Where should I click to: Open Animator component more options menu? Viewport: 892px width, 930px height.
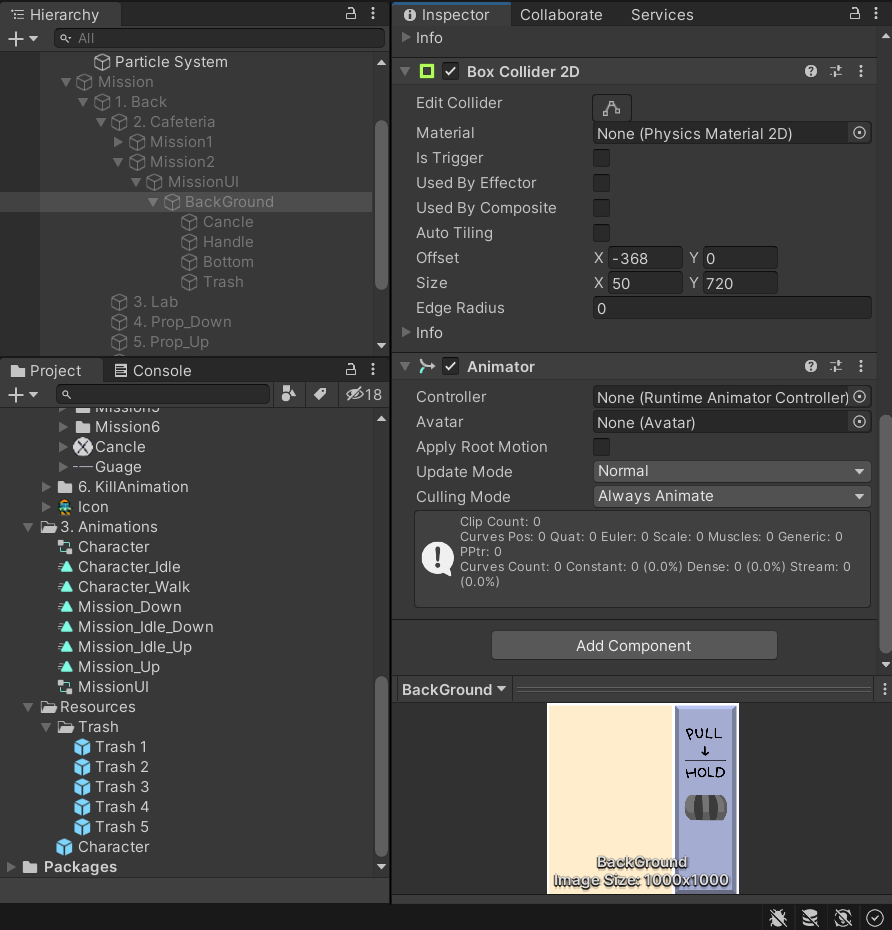pyautogui.click(x=861, y=367)
